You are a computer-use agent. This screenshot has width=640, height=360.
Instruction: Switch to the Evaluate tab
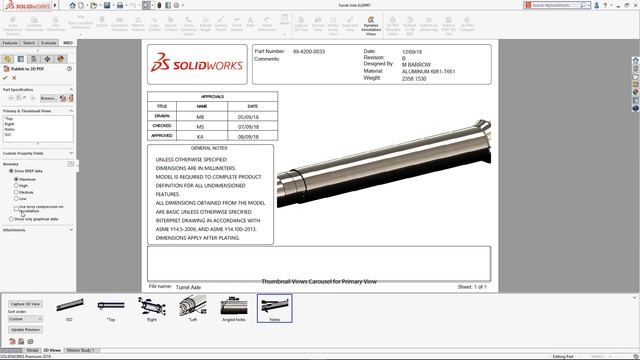[48, 43]
